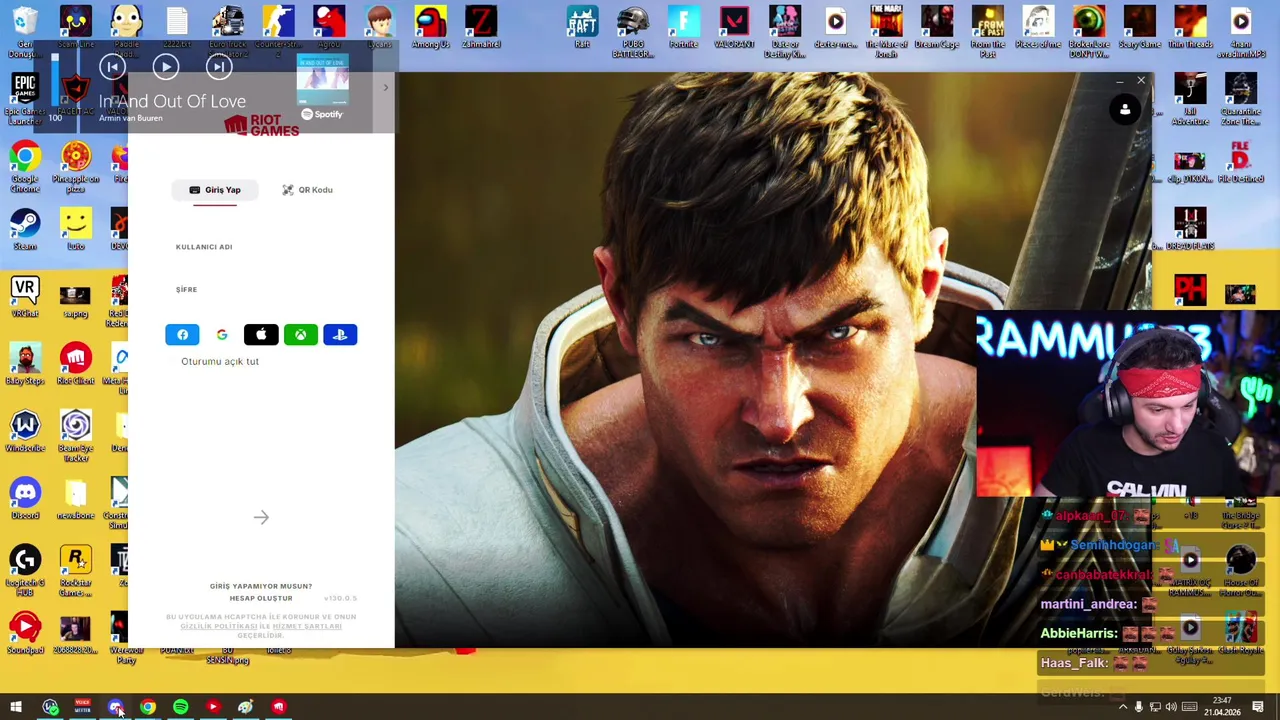Show hidden system tray icons

point(1122,707)
